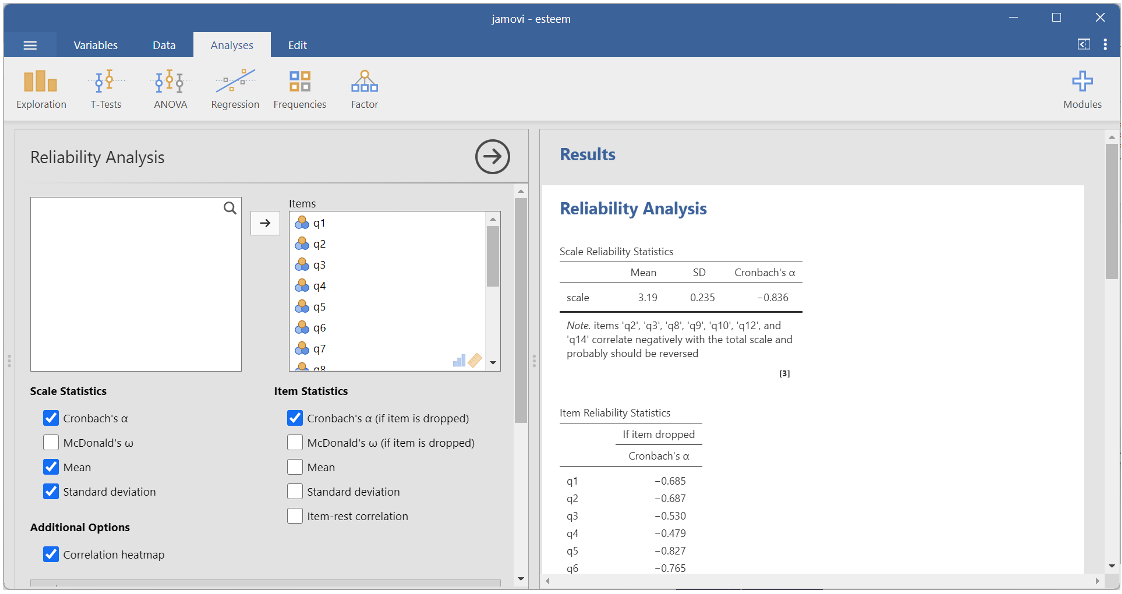Viewport: 1122px width, 594px height.
Task: Open the Edit tab
Action: pos(297,45)
